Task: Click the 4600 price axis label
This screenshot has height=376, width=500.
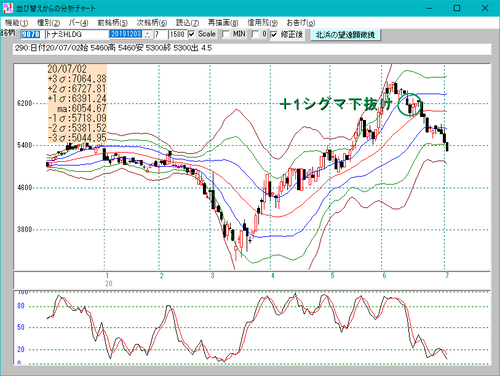Action: 25,188
